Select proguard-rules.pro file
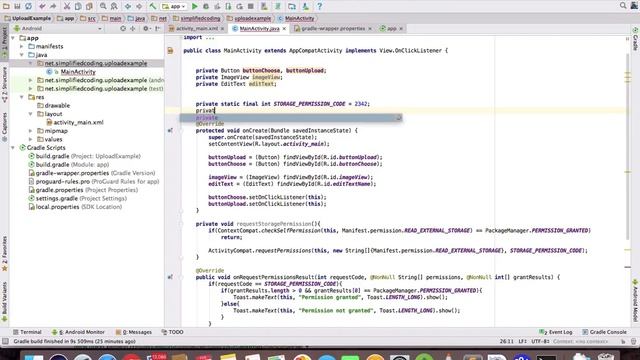Viewport: 640px width, 360px height. click(x=94, y=182)
